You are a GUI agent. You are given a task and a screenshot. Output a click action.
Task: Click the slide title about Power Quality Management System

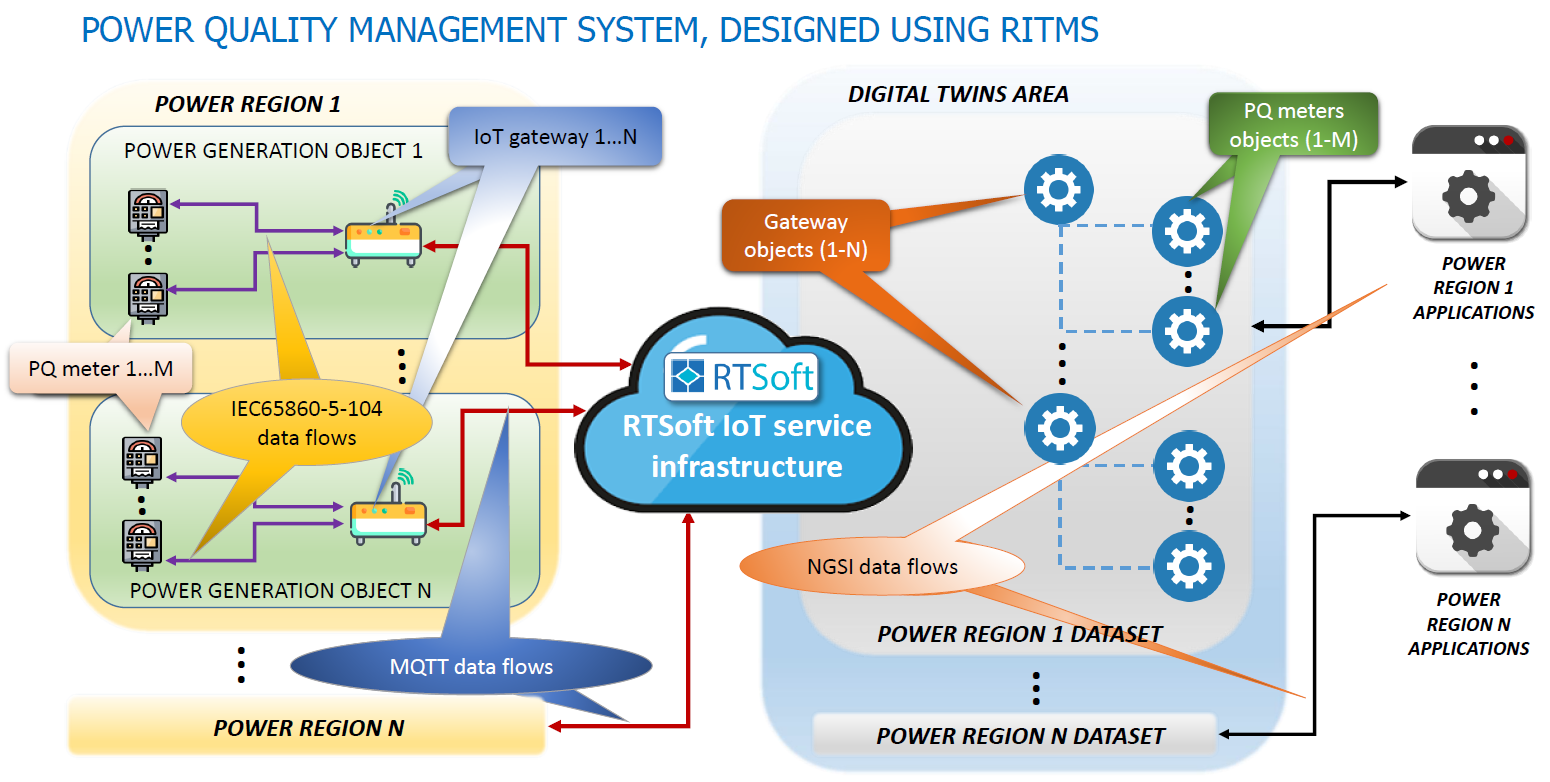tap(590, 29)
